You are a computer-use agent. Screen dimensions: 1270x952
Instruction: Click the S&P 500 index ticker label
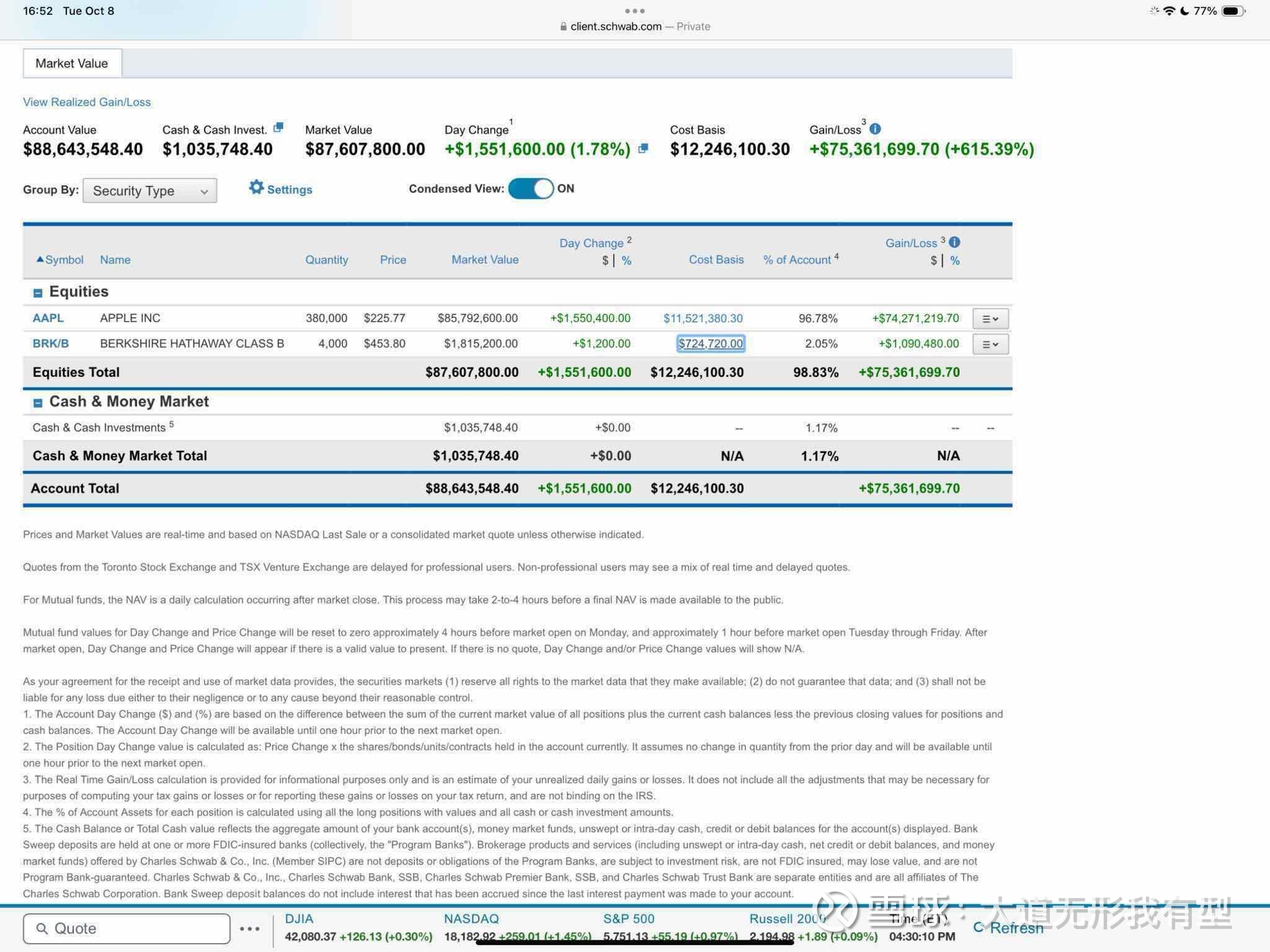(x=629, y=919)
